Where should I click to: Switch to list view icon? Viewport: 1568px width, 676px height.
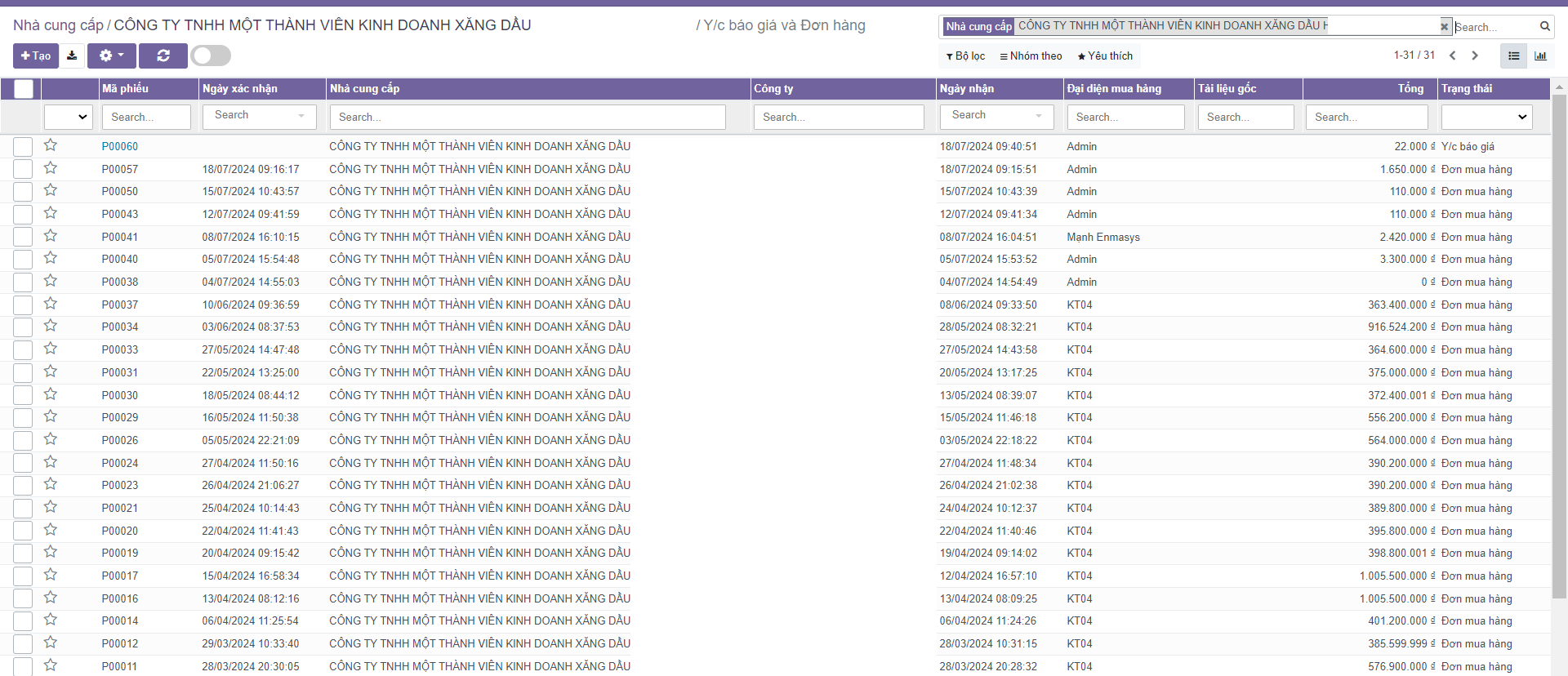coord(1513,56)
